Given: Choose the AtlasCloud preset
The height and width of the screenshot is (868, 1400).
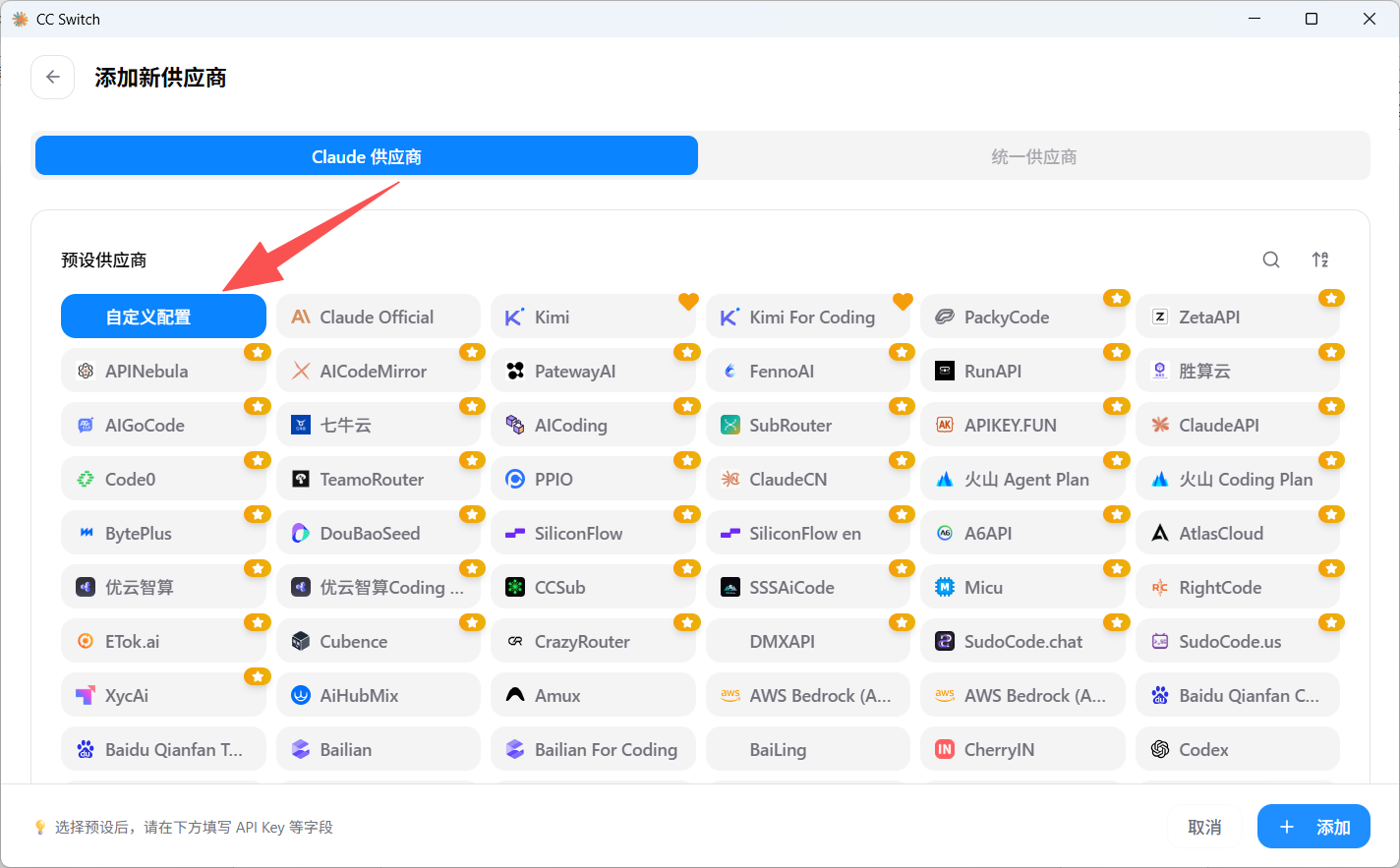Looking at the screenshot, I should (1238, 533).
